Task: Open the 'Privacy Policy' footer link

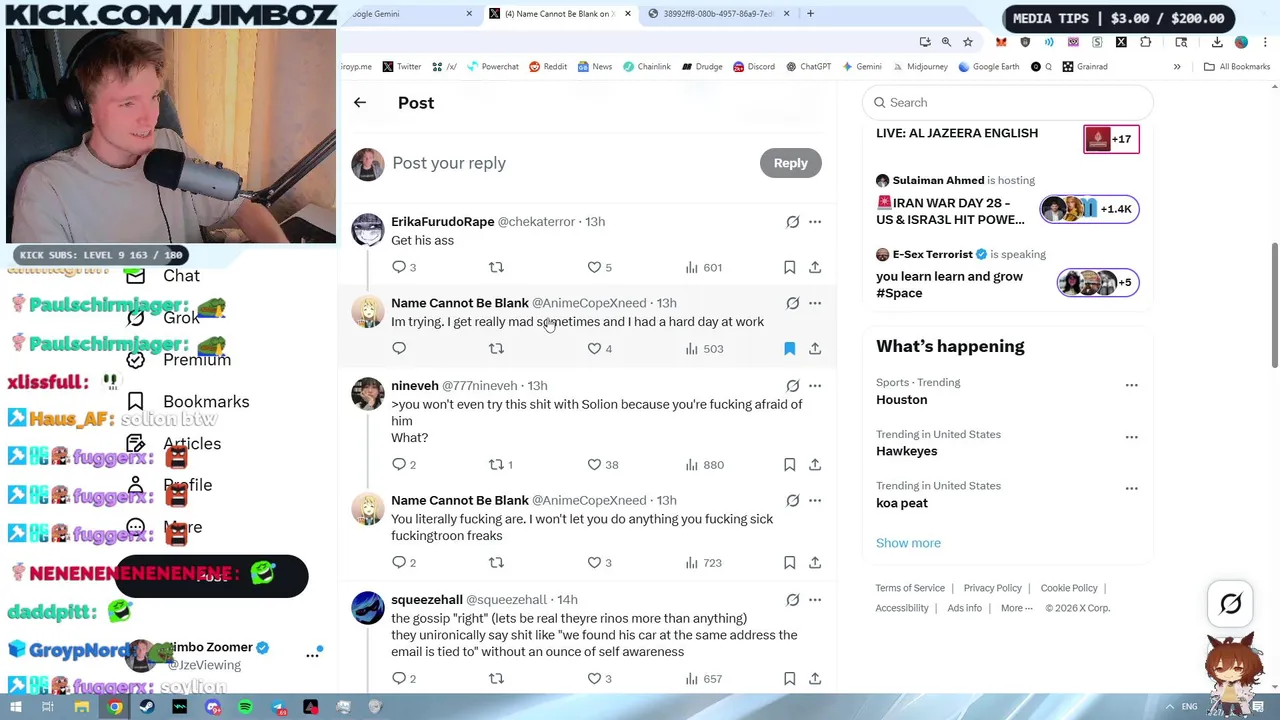Action: tap(992, 588)
